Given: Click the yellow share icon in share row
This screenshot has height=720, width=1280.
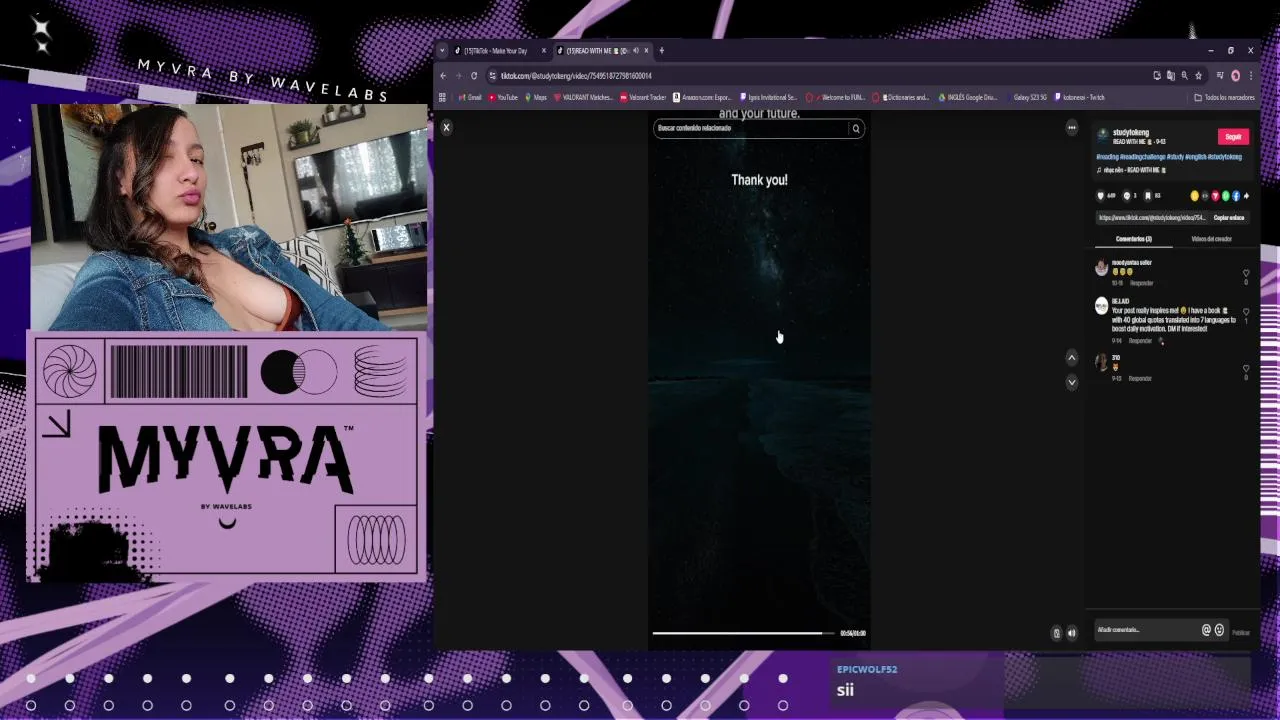Looking at the screenshot, I should point(1194,196).
